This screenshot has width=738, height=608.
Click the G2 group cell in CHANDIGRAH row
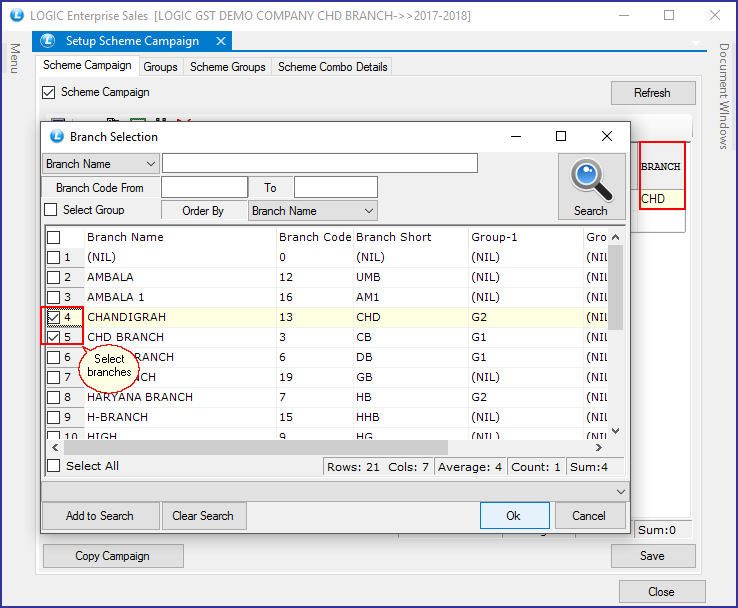[526, 317]
